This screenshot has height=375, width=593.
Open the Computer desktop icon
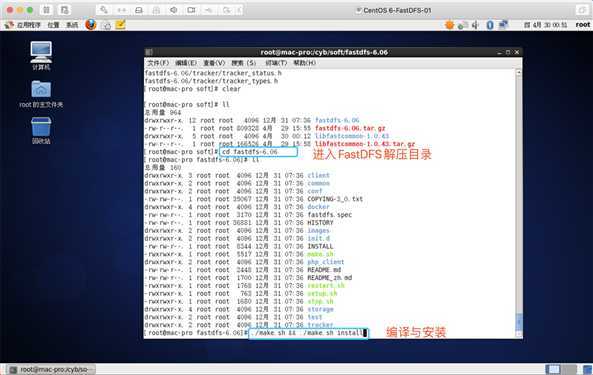click(x=41, y=55)
